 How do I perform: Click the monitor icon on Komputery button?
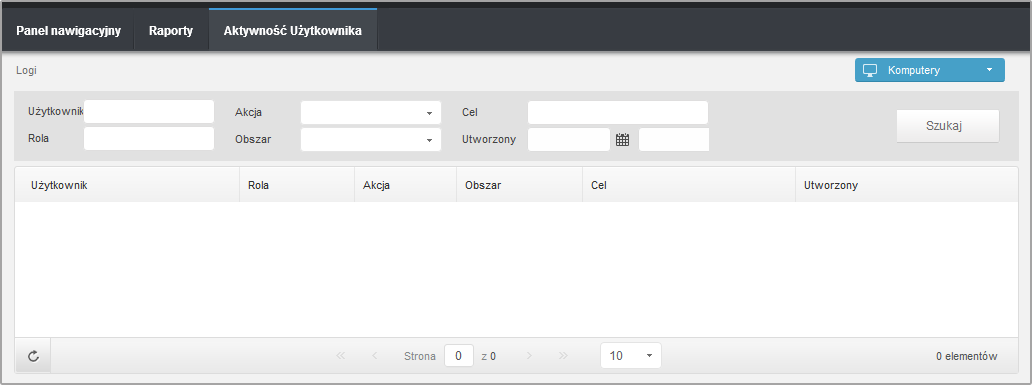point(870,70)
